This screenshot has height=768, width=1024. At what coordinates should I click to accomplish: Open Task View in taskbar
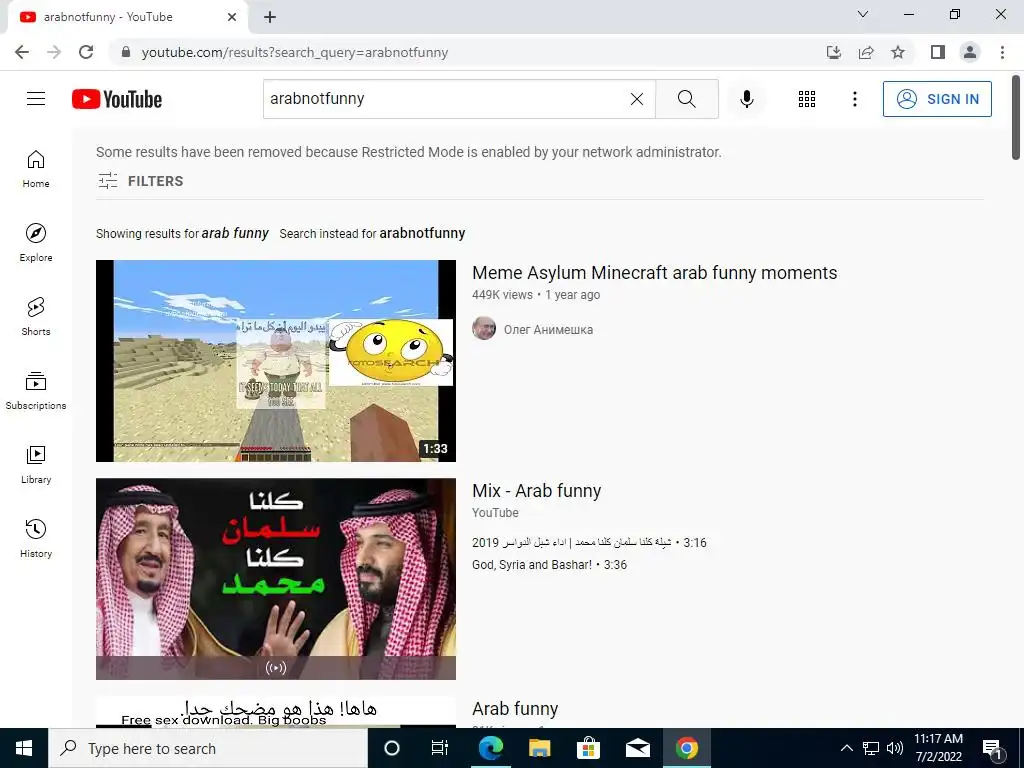[x=440, y=748]
